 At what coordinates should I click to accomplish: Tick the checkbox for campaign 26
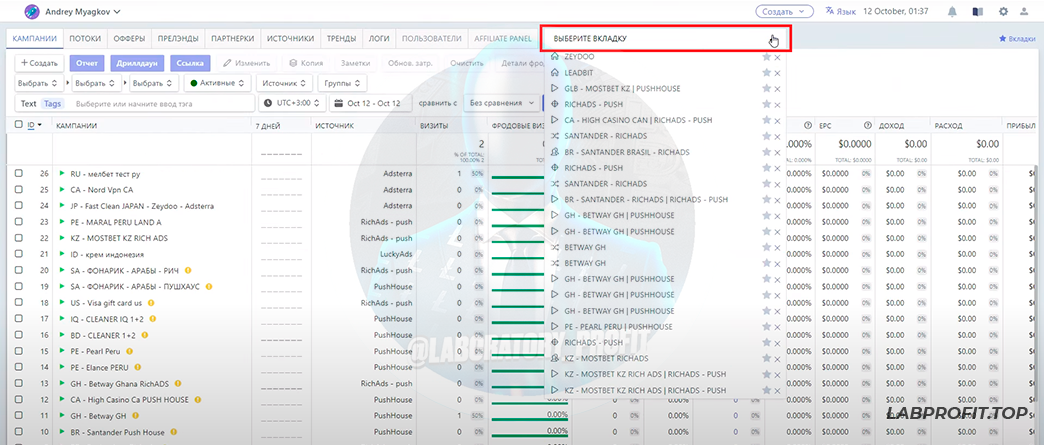(19, 173)
